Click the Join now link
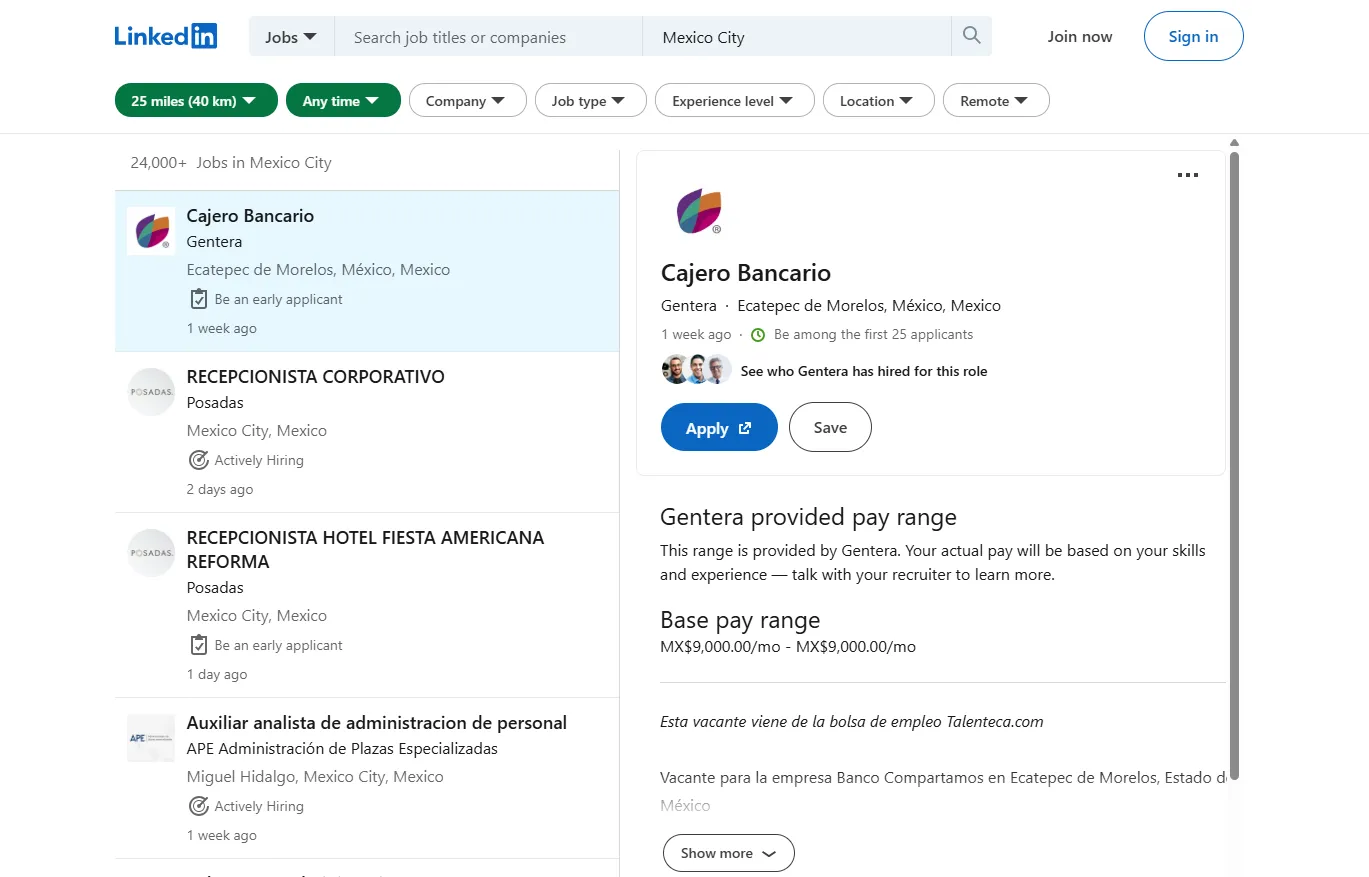Viewport: 1369px width, 877px height. click(1080, 36)
